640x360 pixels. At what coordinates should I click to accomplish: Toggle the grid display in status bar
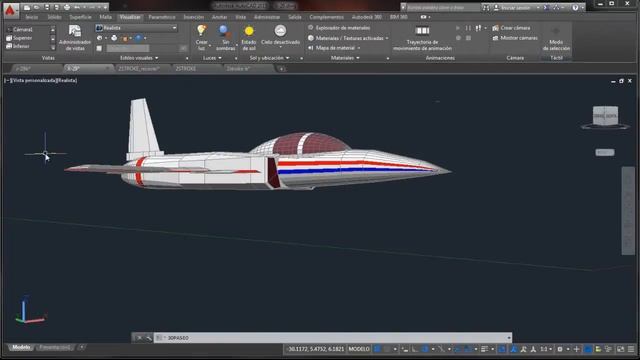[378, 349]
